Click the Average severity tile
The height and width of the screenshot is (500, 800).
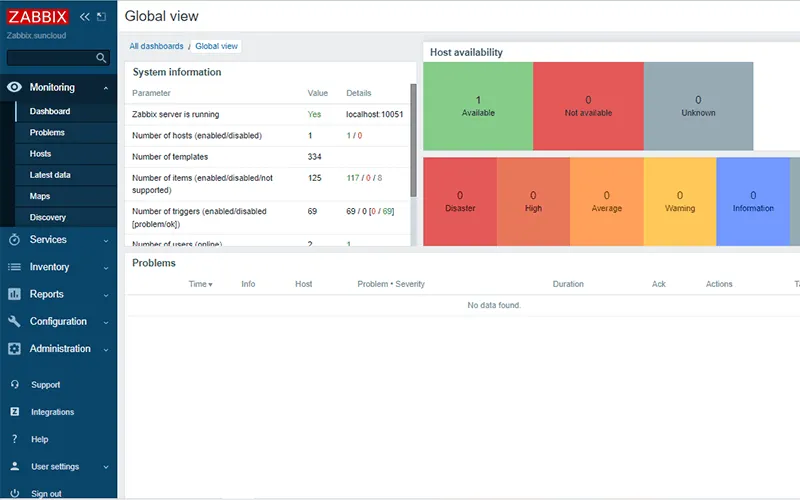pos(607,202)
